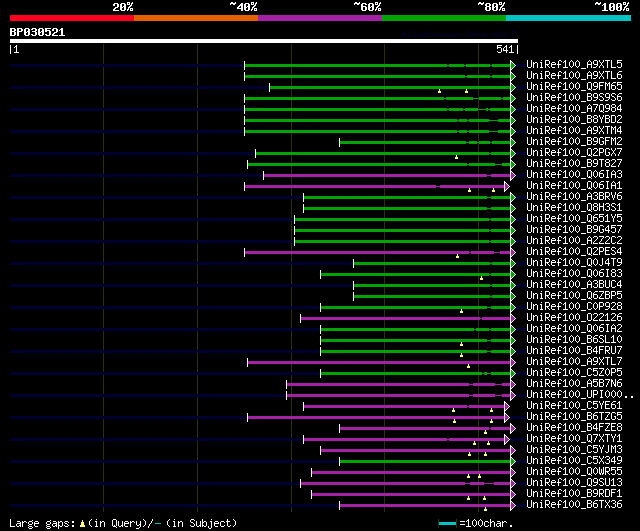Click the green alignment bar for UniRef100_A9XTL5

(378, 65)
